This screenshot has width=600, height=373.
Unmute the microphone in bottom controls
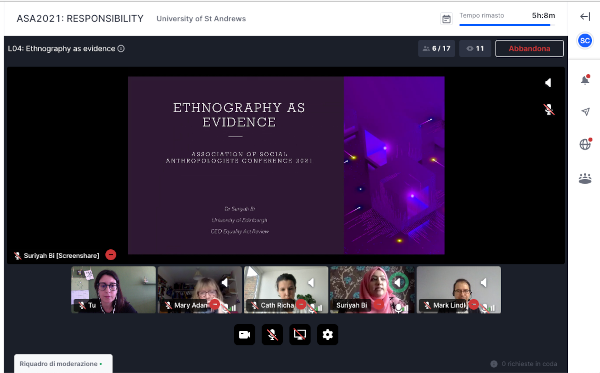(x=272, y=335)
